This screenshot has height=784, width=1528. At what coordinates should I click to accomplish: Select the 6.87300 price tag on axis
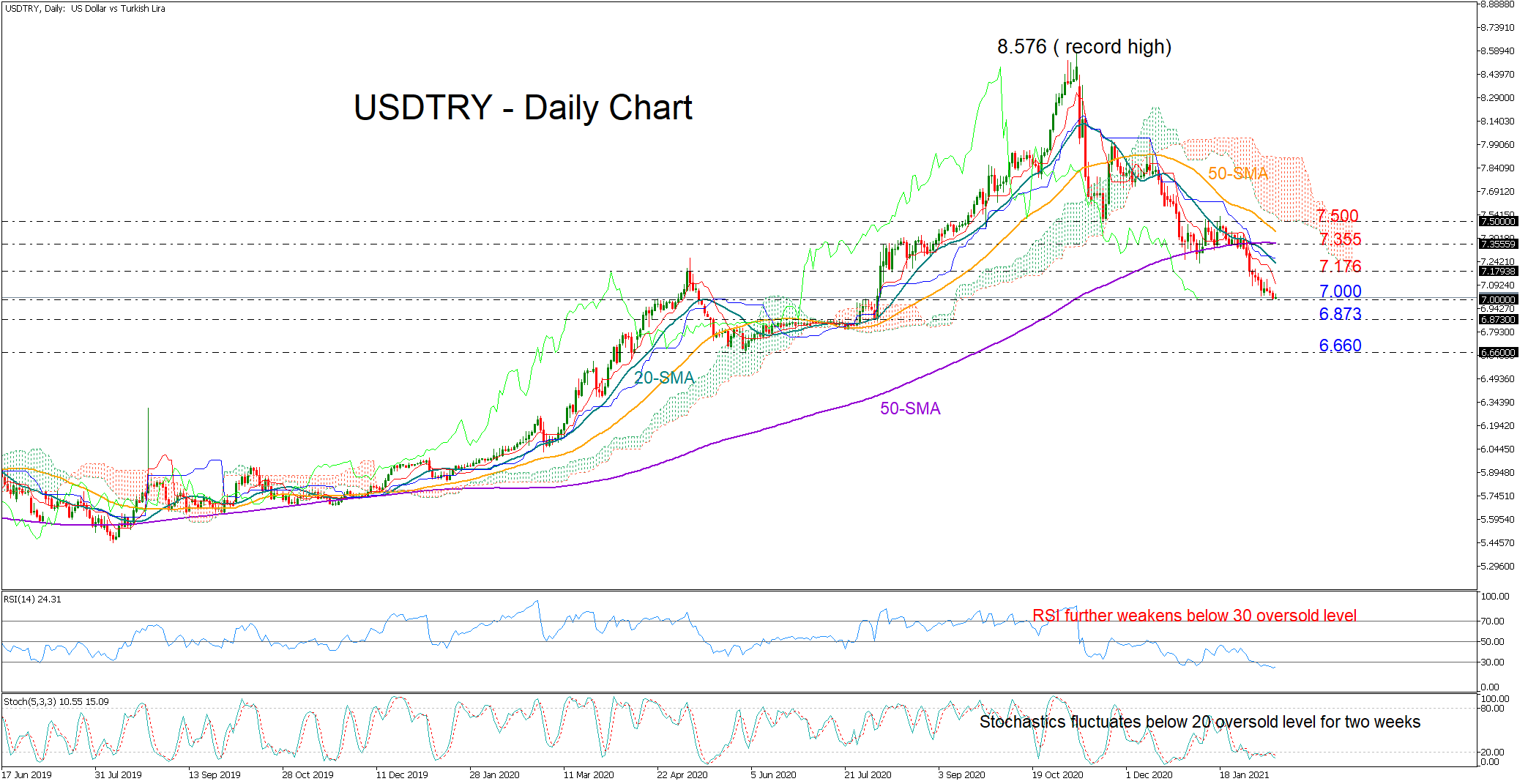point(1498,319)
